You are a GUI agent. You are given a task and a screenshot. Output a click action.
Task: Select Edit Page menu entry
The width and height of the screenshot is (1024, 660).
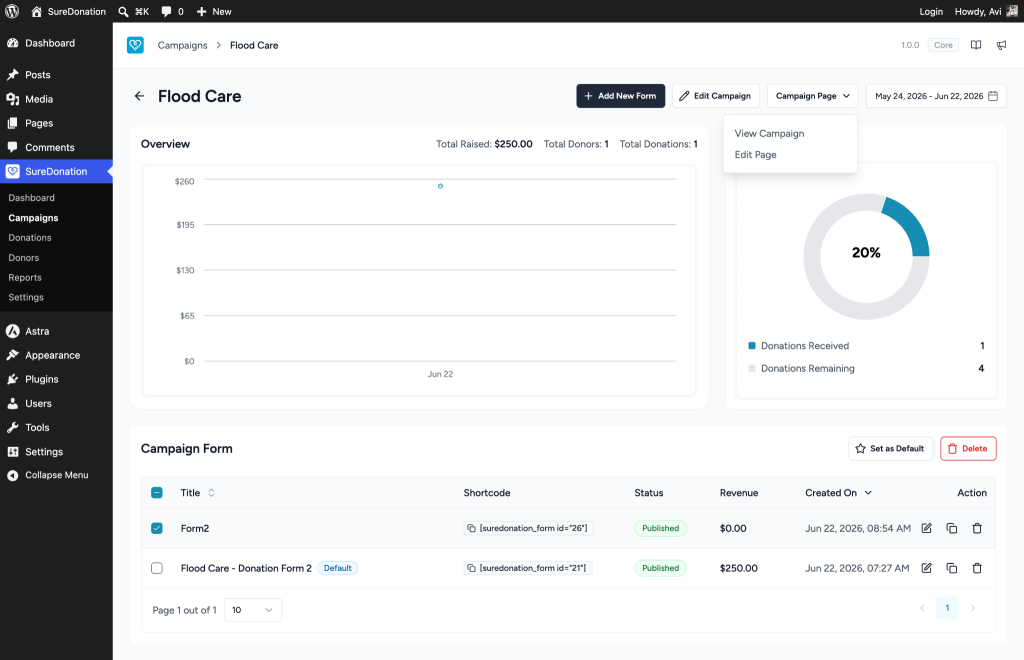pyautogui.click(x=756, y=155)
